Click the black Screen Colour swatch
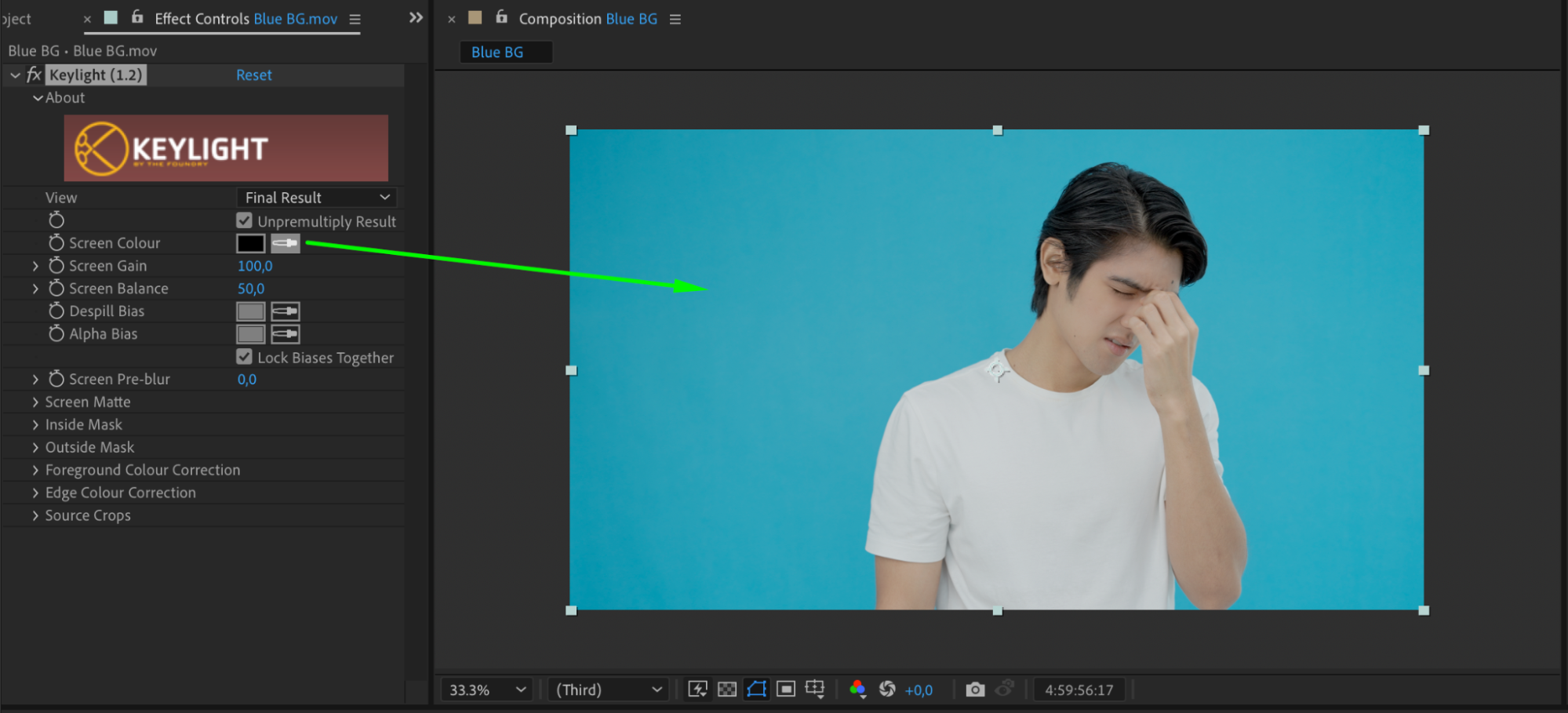This screenshot has height=713, width=1568. [250, 243]
